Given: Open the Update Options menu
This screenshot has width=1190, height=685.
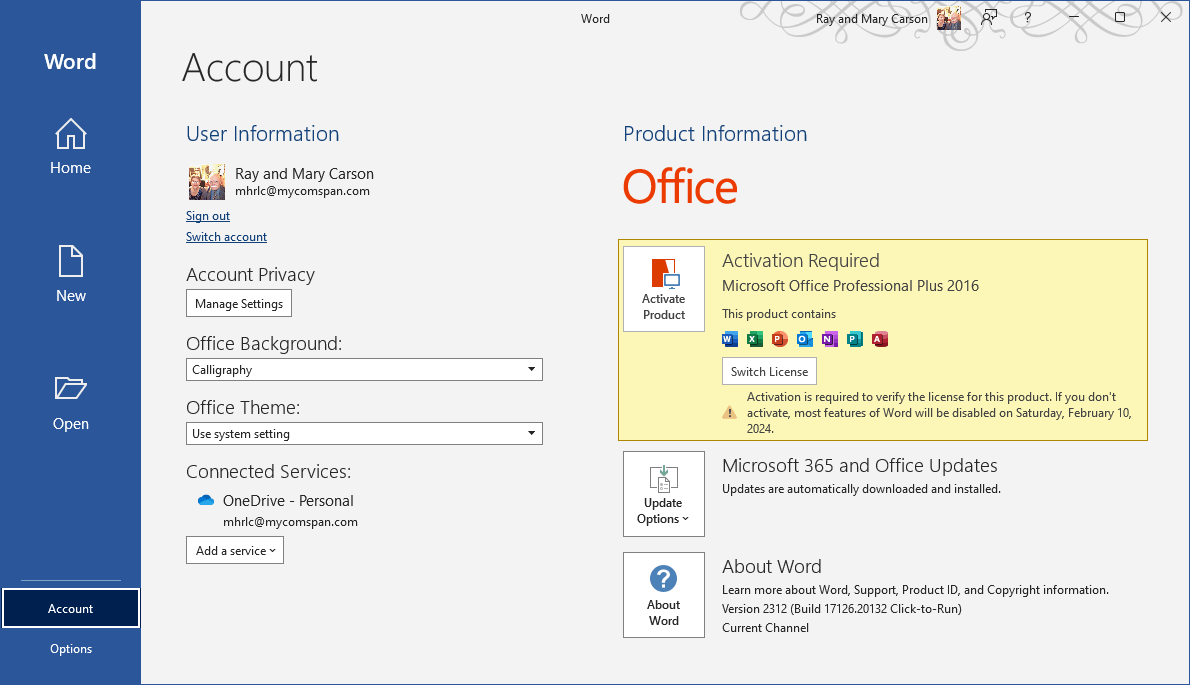Looking at the screenshot, I should click(x=664, y=494).
